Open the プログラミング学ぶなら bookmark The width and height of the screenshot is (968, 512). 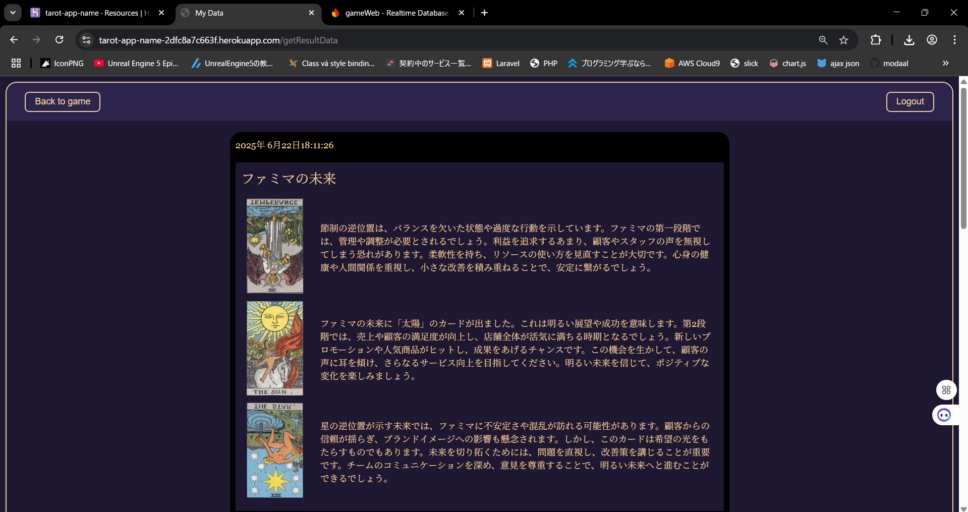click(609, 63)
